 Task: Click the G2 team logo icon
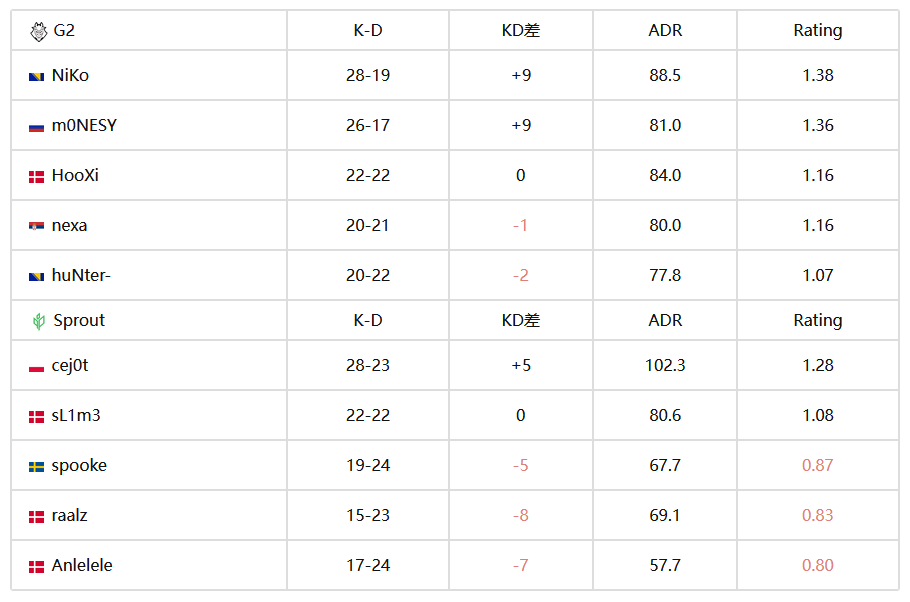click(x=39, y=31)
